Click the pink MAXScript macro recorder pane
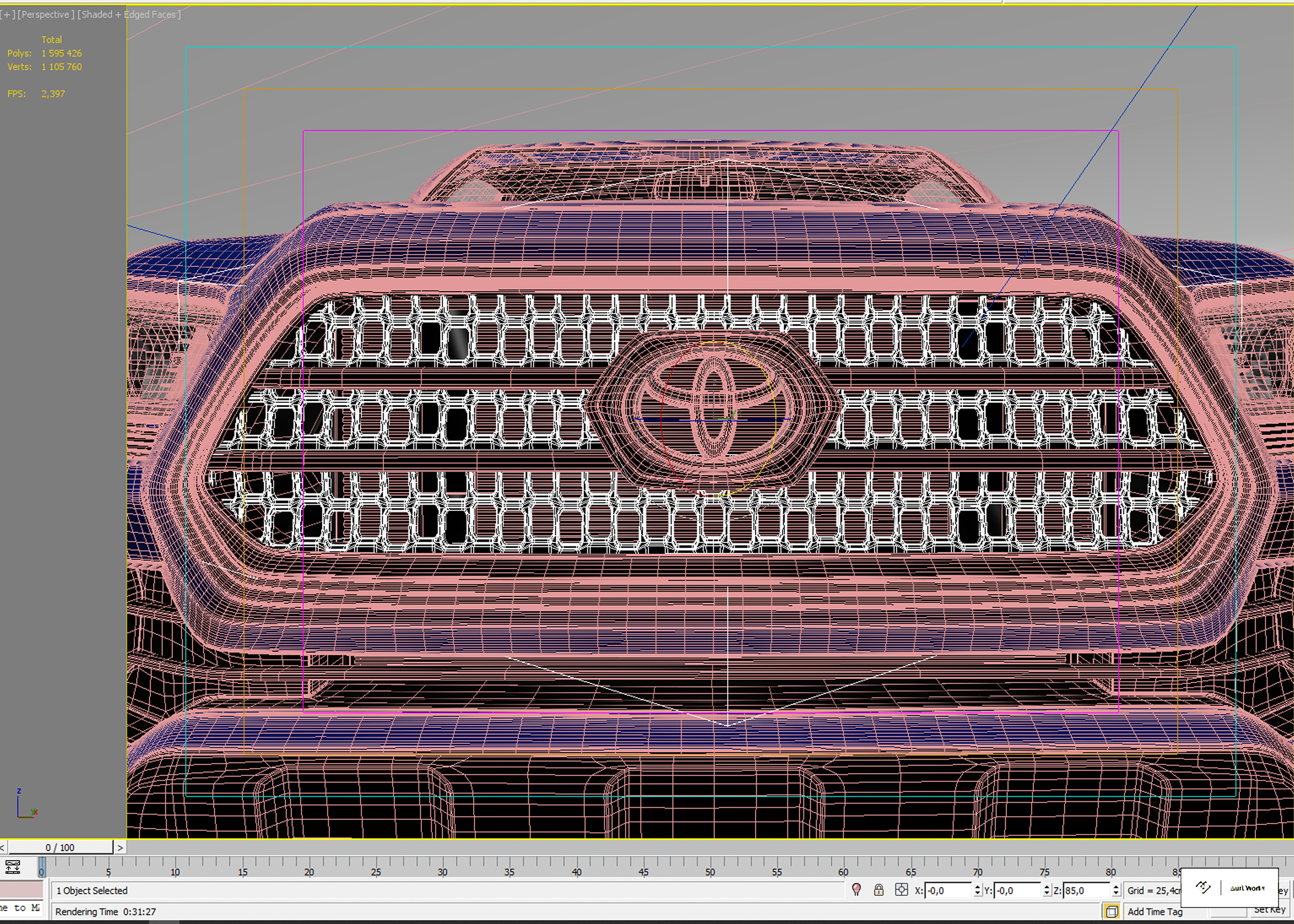The image size is (1294, 924). pos(22,889)
